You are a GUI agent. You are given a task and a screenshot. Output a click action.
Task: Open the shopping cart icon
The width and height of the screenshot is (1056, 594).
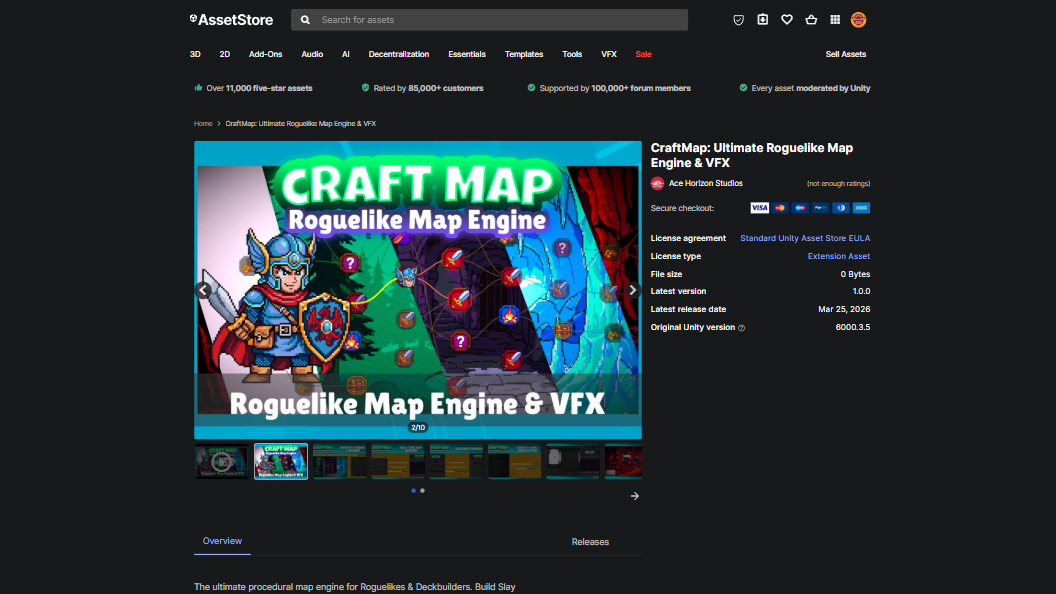click(x=811, y=19)
